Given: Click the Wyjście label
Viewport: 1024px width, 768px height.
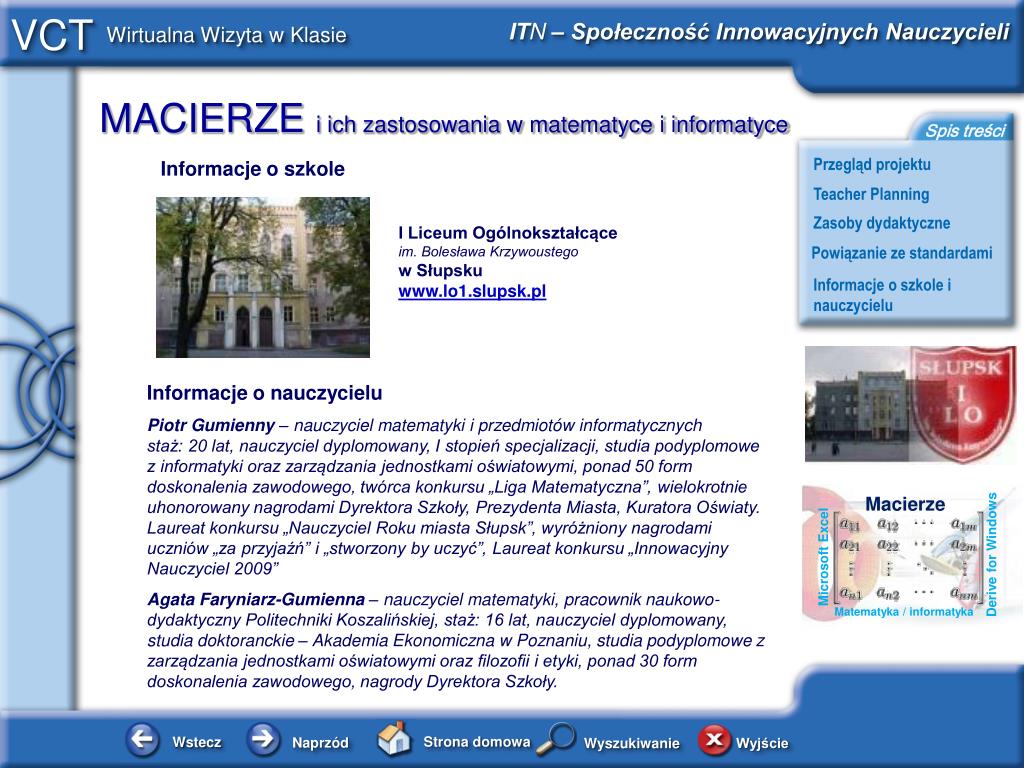Looking at the screenshot, I should tap(762, 743).
